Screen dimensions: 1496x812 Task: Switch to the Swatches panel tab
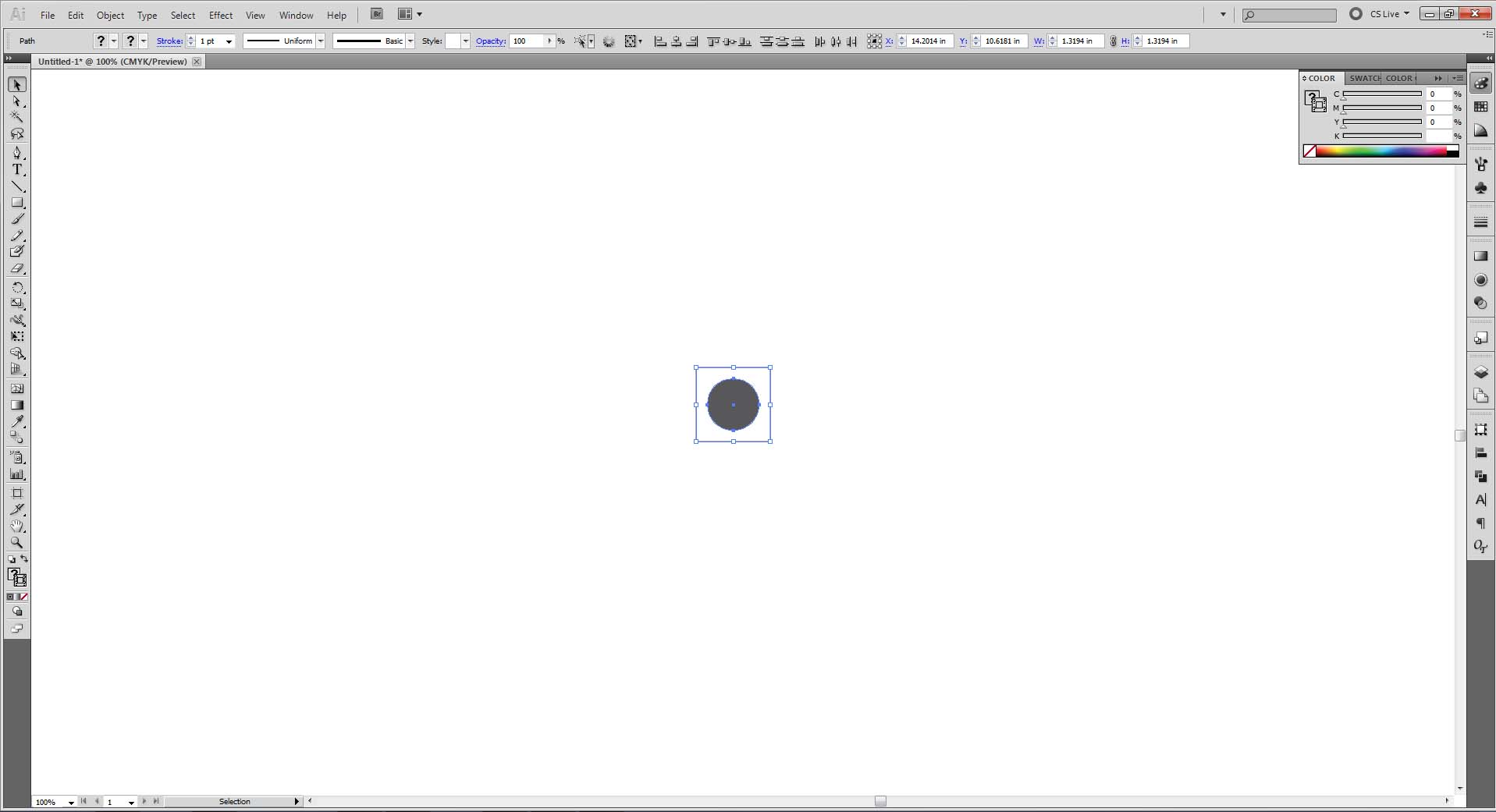tap(1364, 78)
